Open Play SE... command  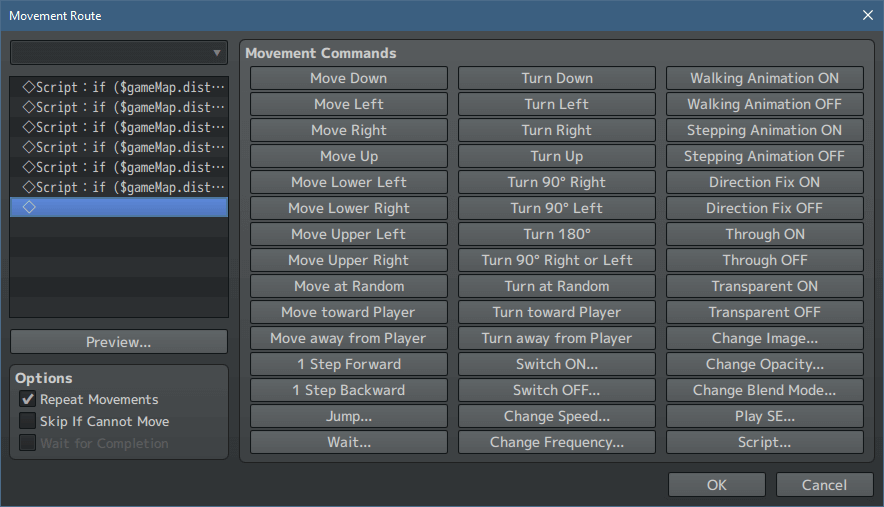765,416
